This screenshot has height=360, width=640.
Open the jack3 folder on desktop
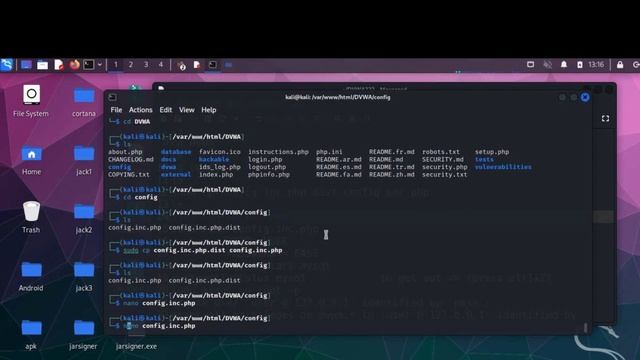coord(84,276)
